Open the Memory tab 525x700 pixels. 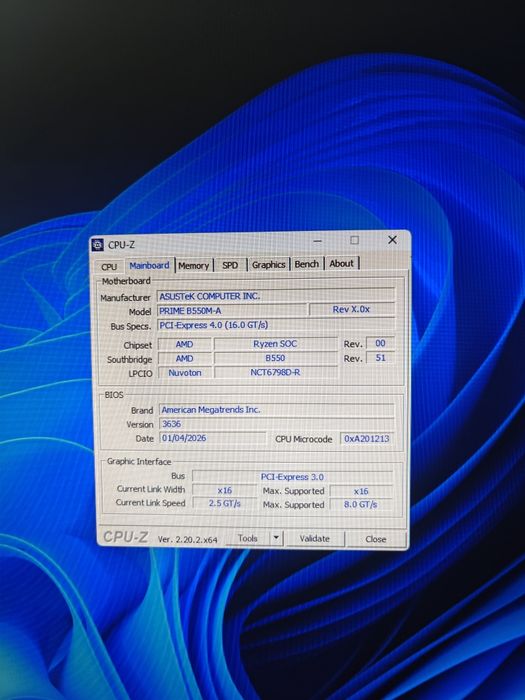(x=194, y=266)
